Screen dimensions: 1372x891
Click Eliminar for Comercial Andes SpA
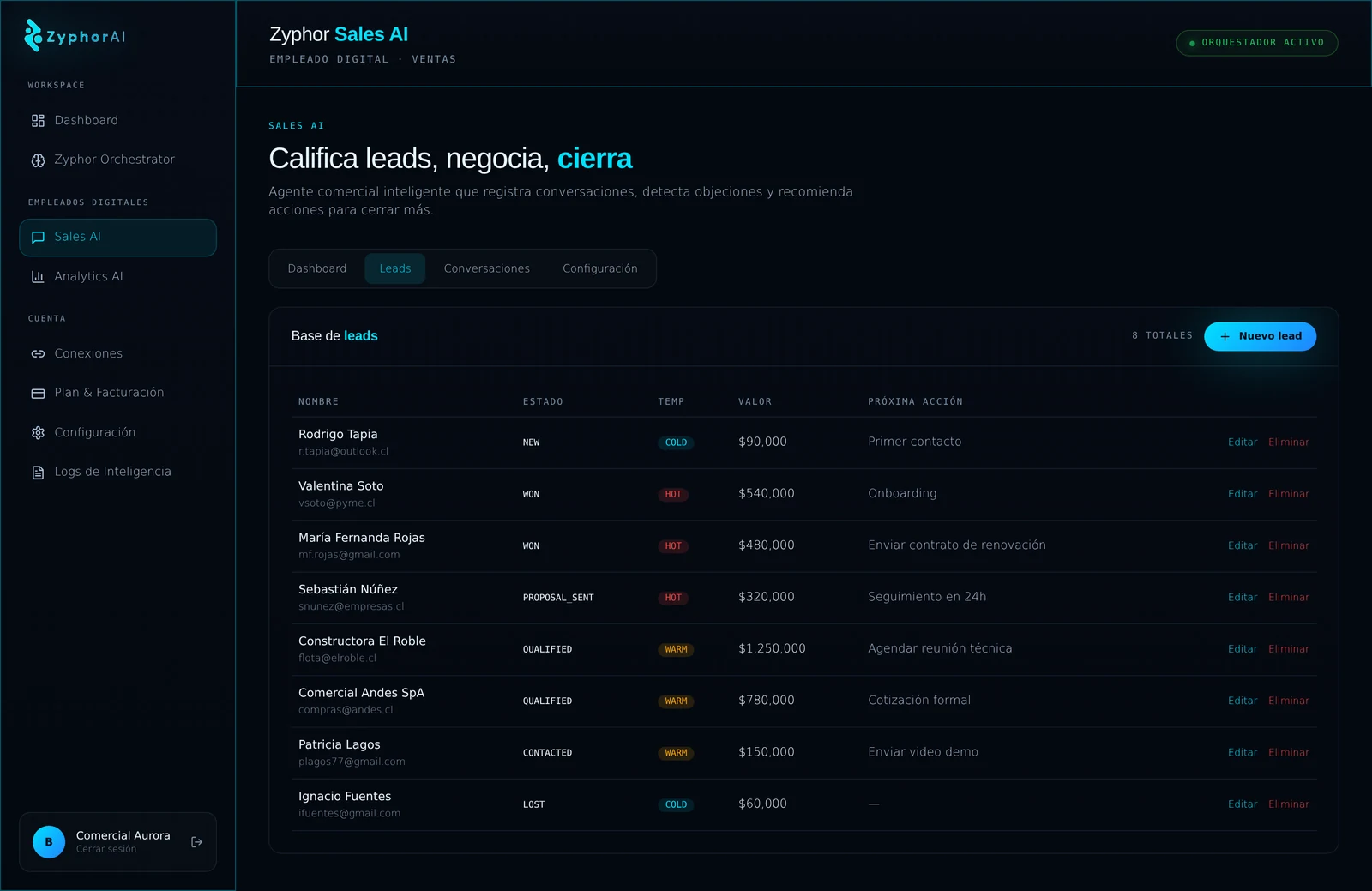pyautogui.click(x=1289, y=701)
